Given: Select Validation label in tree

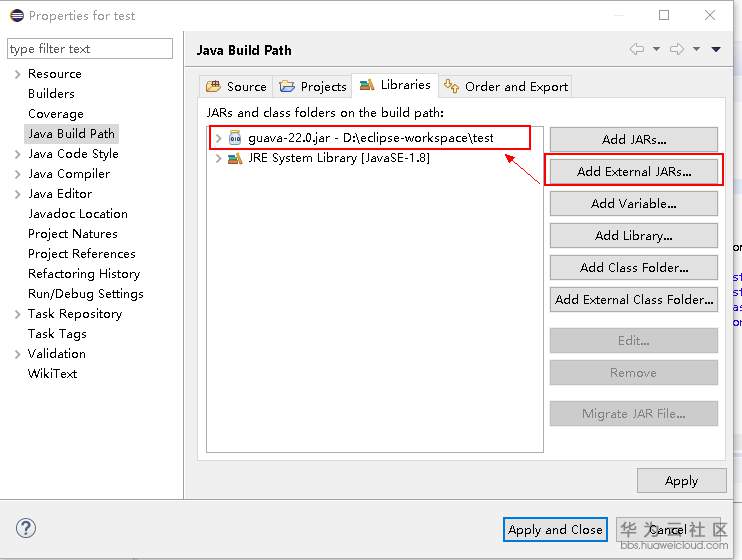Looking at the screenshot, I should tap(57, 354).
